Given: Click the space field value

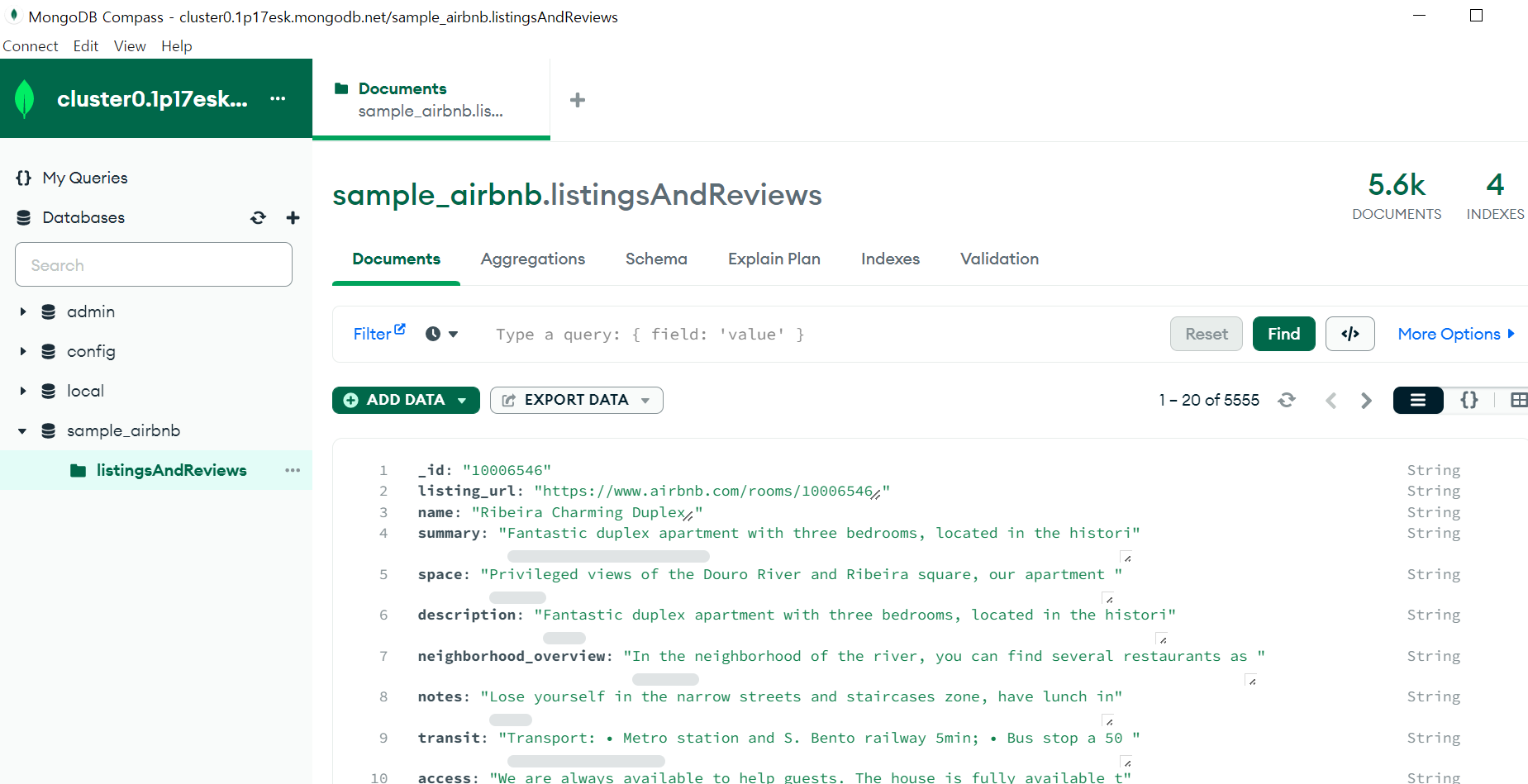Looking at the screenshot, I should click(801, 574).
